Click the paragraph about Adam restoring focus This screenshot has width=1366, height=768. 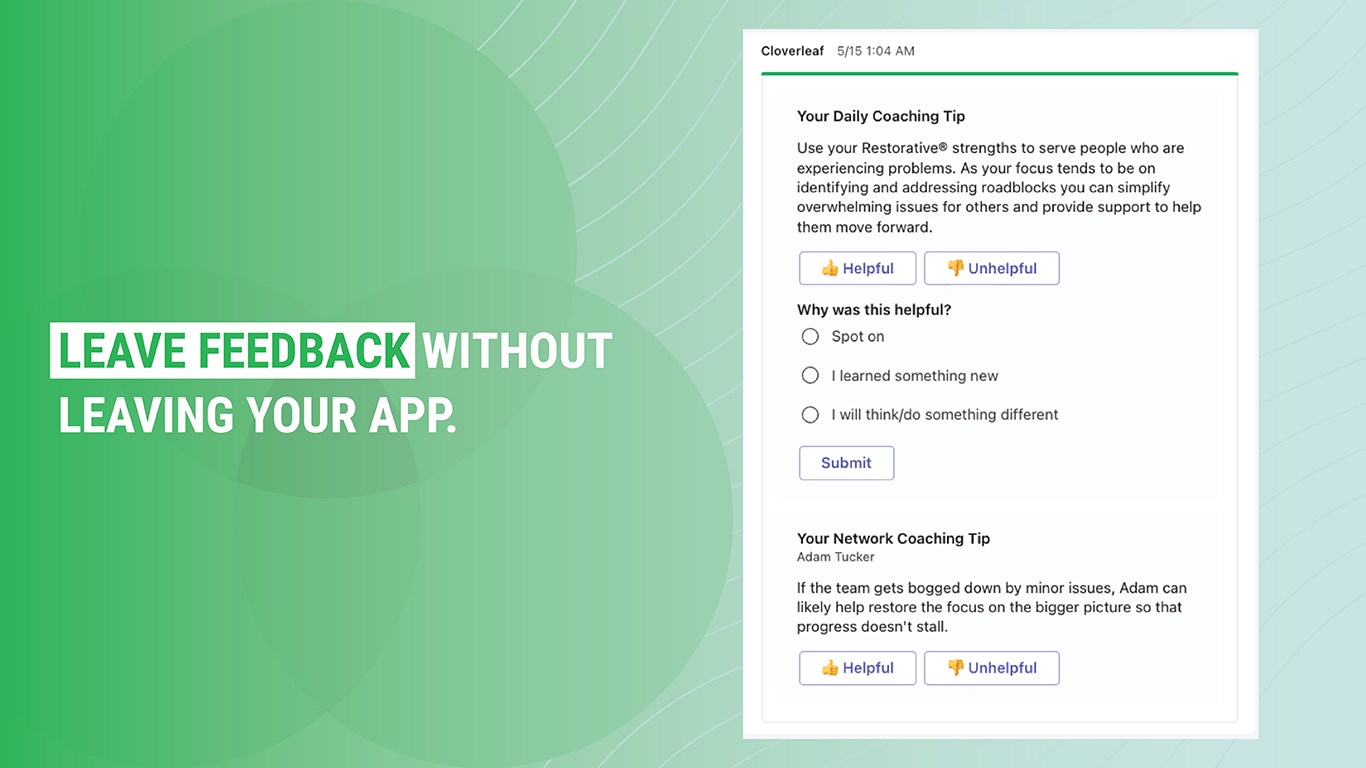point(991,607)
